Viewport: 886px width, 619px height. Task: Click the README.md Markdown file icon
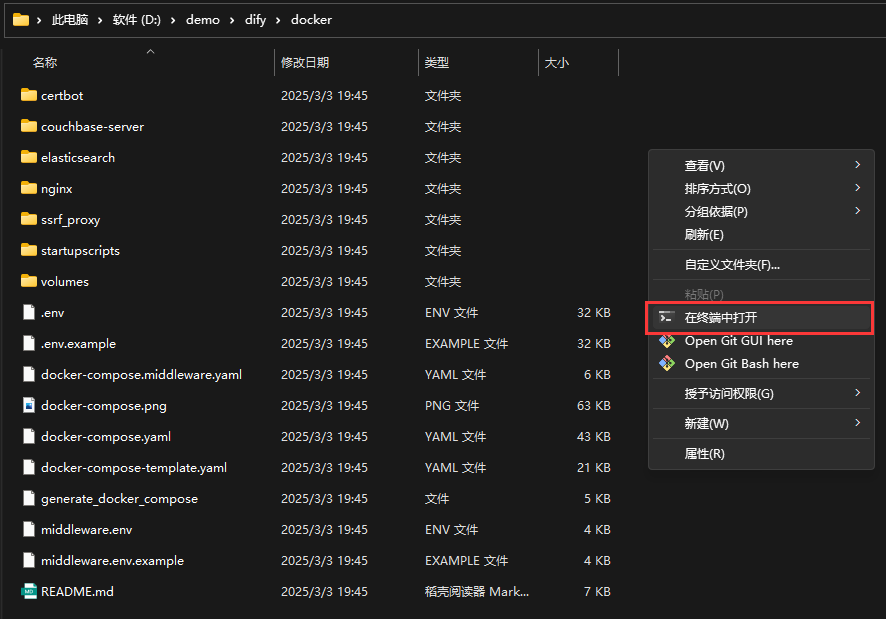[x=28, y=592]
